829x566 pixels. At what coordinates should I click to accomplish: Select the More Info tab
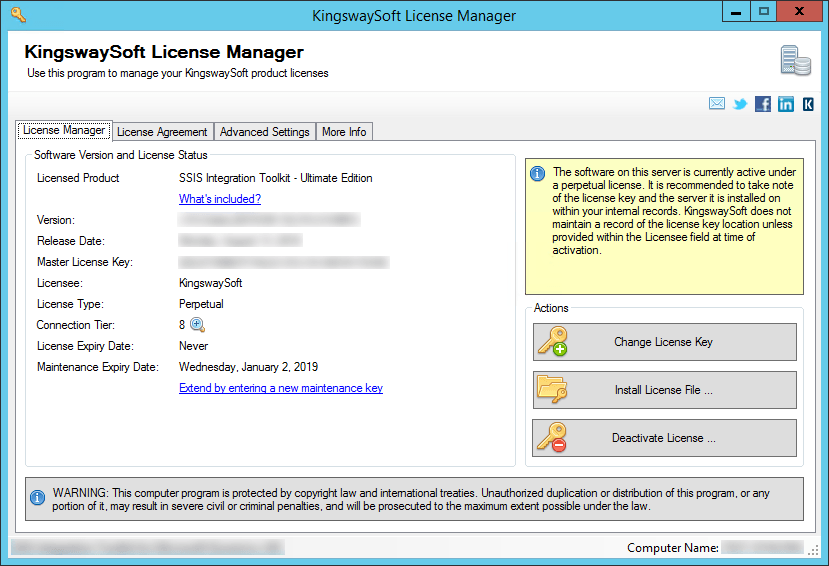pyautogui.click(x=344, y=132)
